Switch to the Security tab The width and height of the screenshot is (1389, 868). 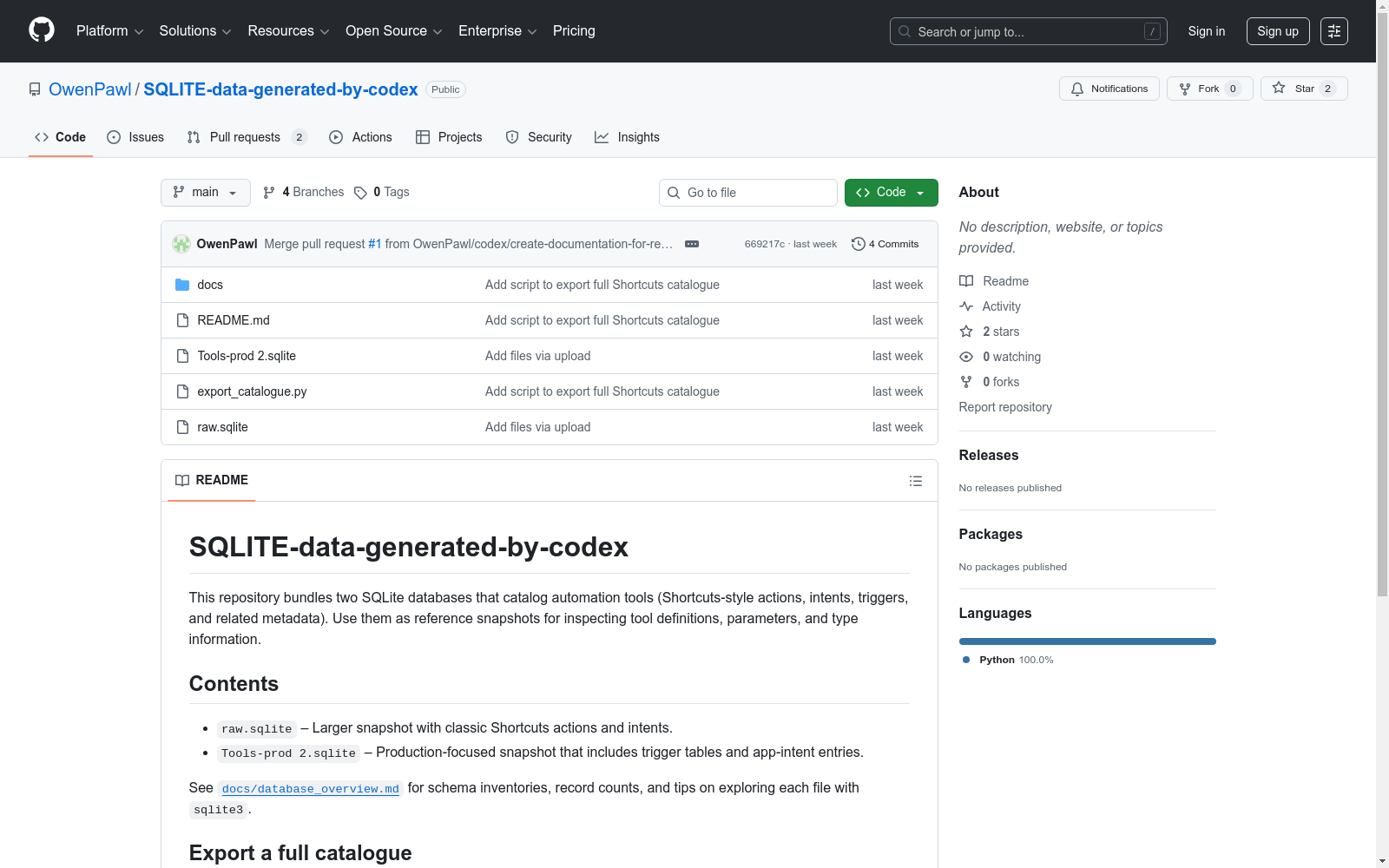pos(538,137)
